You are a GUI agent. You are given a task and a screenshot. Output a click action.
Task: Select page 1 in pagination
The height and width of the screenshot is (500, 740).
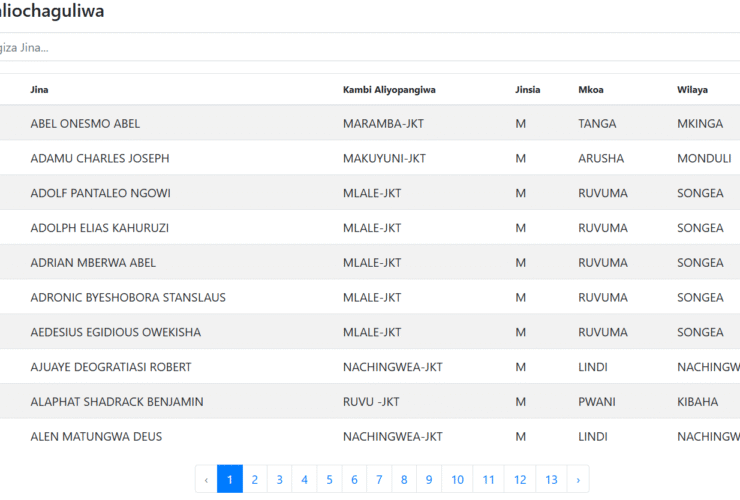tap(229, 480)
